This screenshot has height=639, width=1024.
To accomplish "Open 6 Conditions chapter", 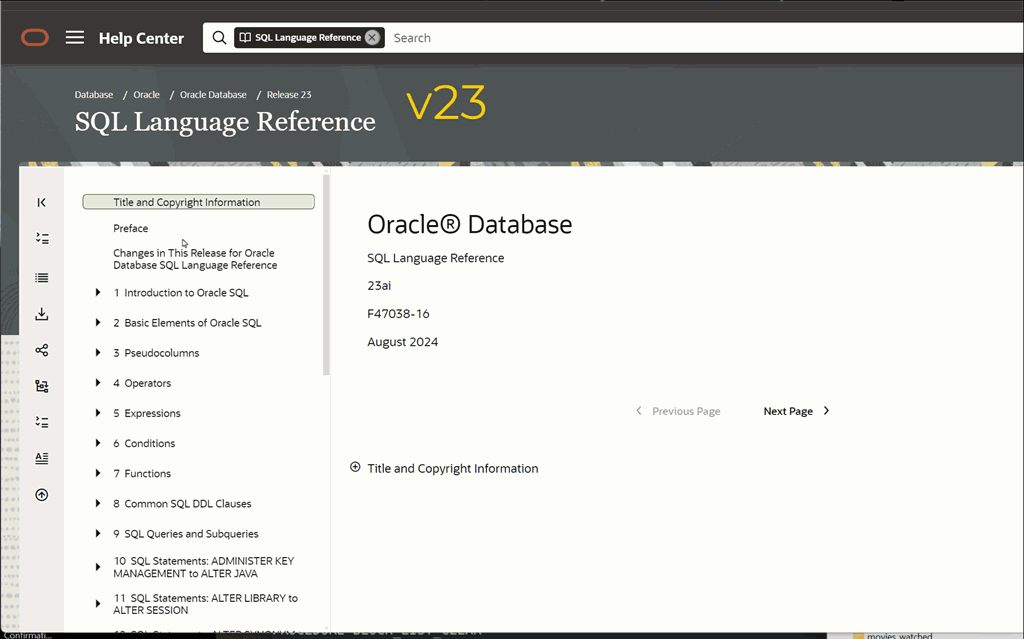I will (144, 443).
